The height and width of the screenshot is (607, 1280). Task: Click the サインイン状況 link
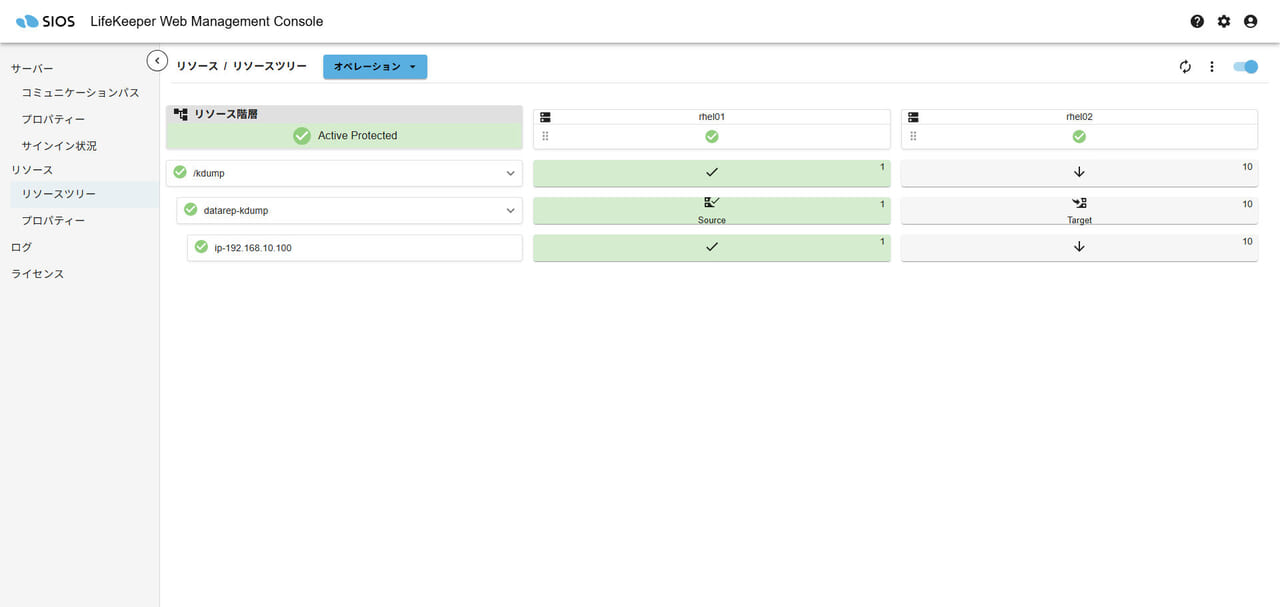[x=59, y=146]
